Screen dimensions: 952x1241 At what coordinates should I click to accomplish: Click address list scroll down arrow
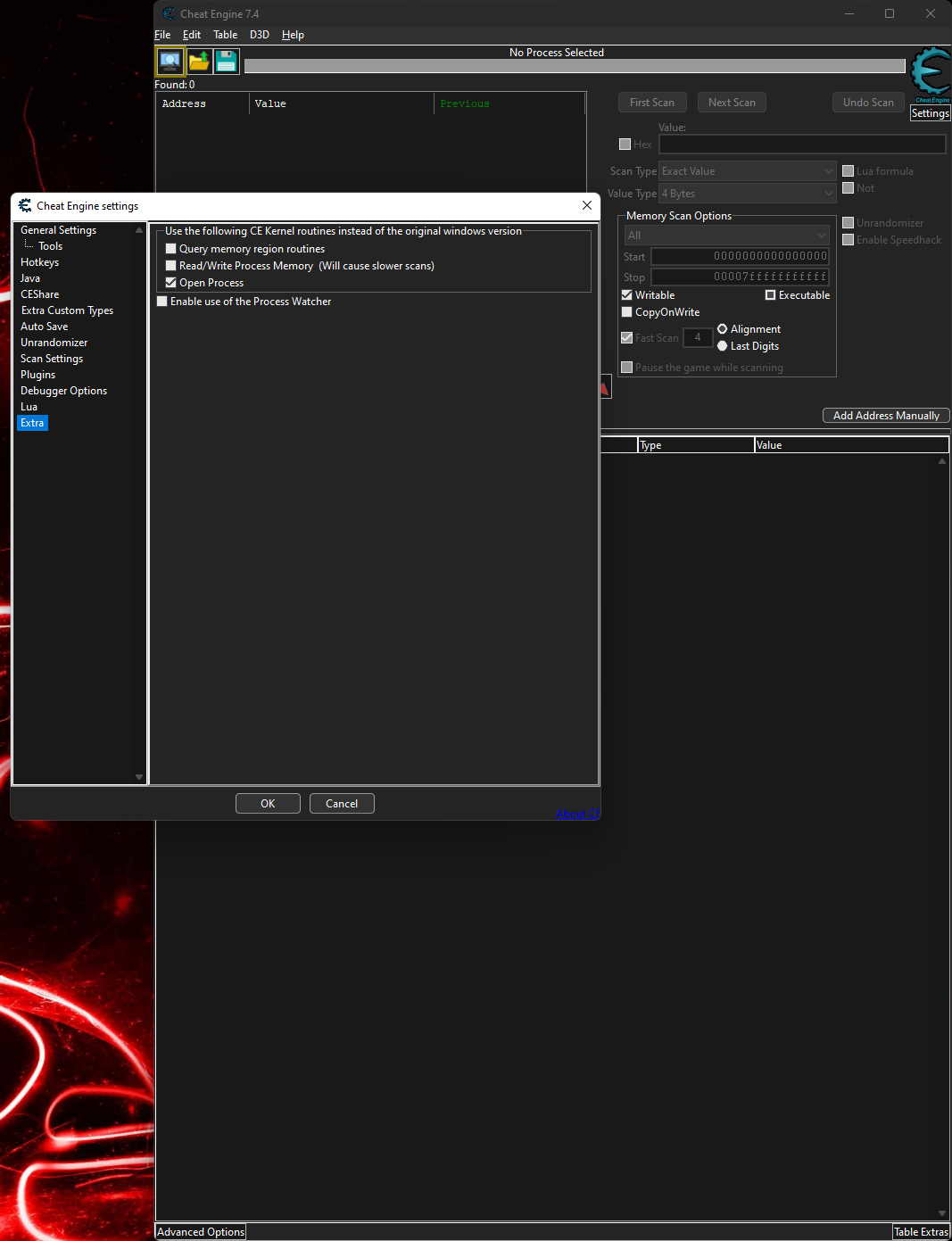pyautogui.click(x=942, y=1213)
